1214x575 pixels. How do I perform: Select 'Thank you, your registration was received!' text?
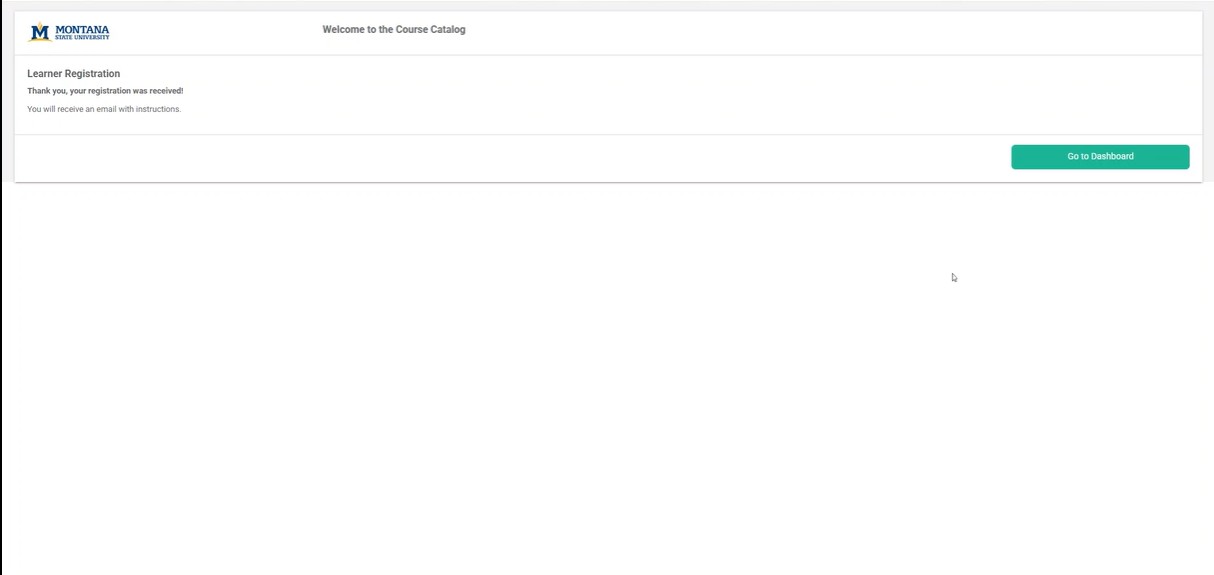(105, 91)
